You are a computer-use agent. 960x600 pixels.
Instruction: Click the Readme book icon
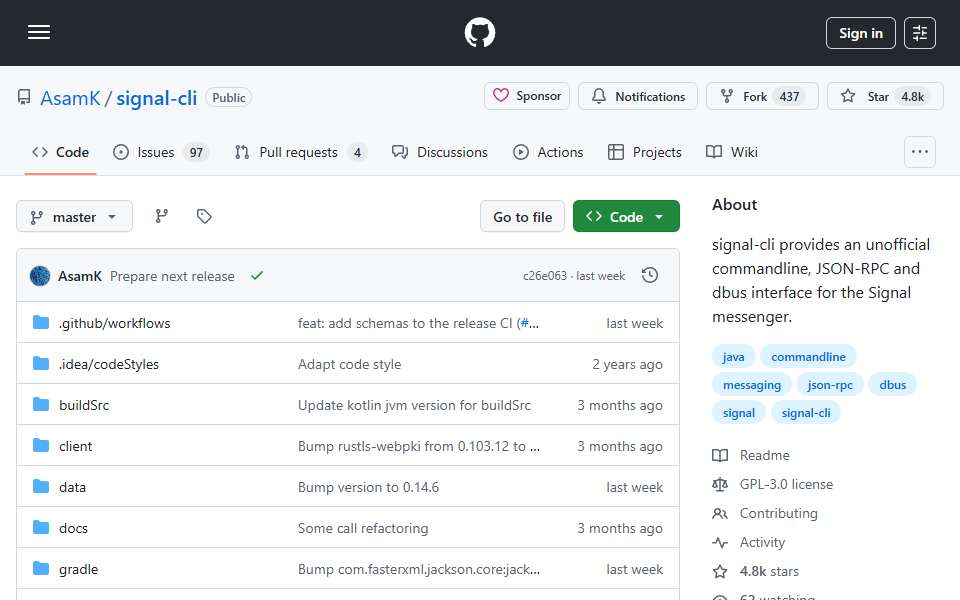(x=720, y=456)
